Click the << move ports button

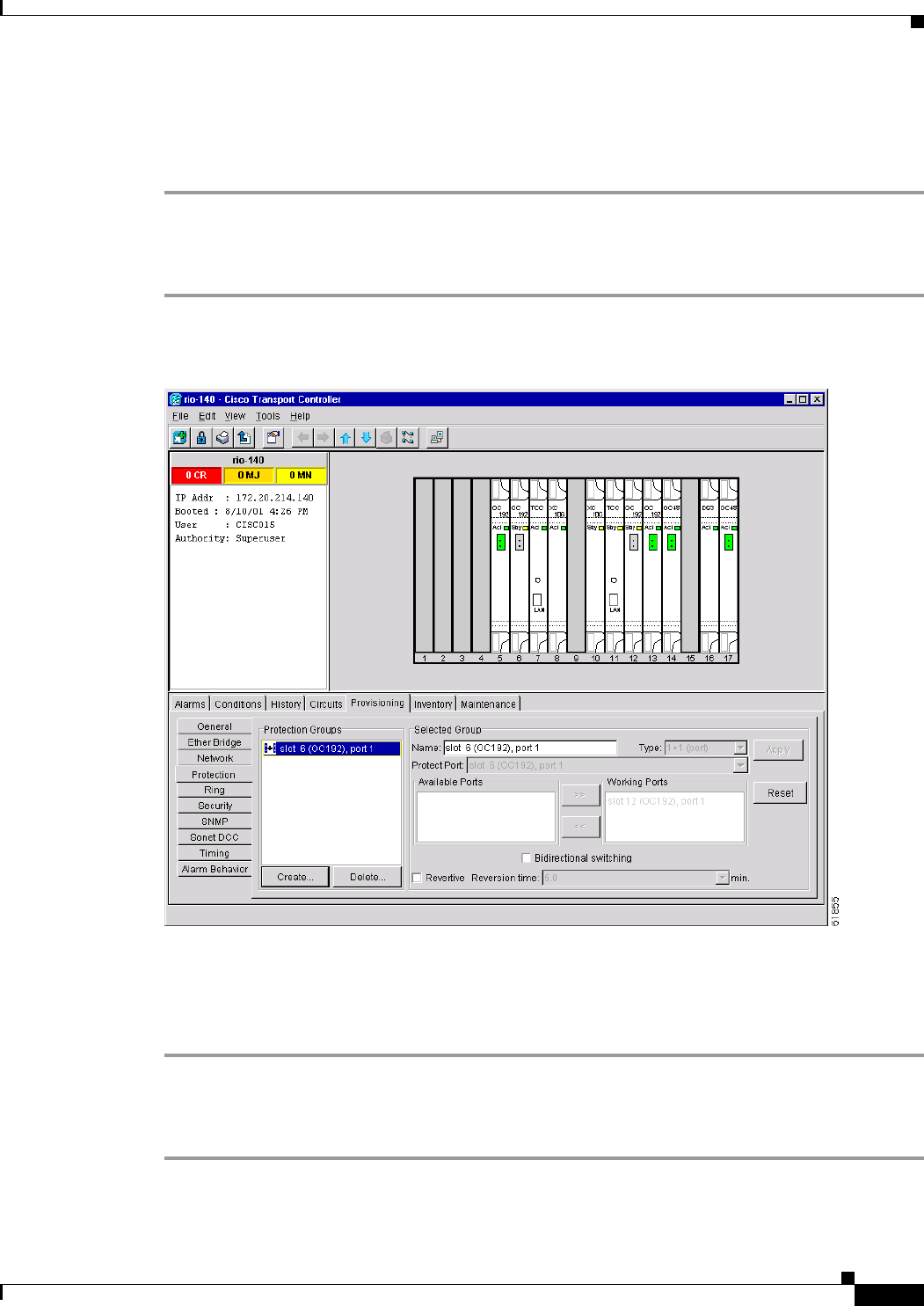(580, 827)
